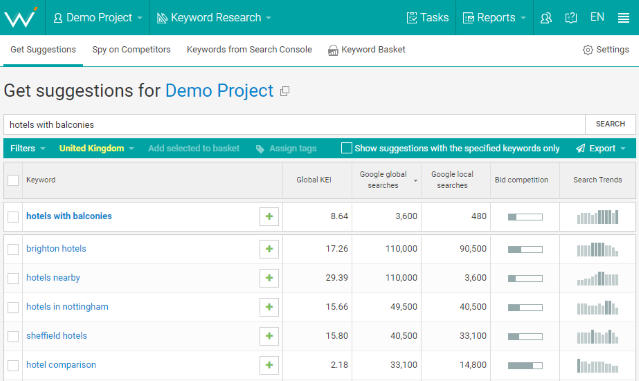Viewport: 639px width, 381px height.
Task: Click the SEARCH button
Action: click(610, 124)
